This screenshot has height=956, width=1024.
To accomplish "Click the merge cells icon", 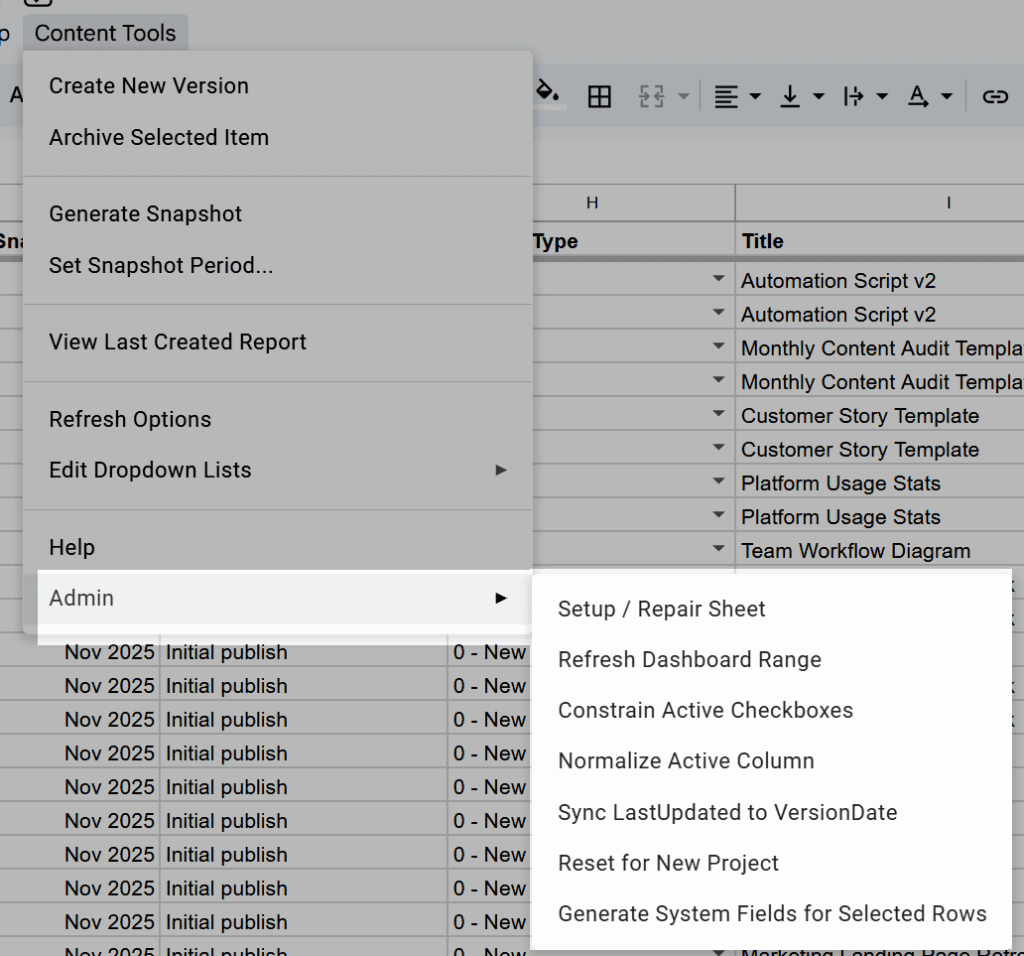I will click(x=652, y=97).
